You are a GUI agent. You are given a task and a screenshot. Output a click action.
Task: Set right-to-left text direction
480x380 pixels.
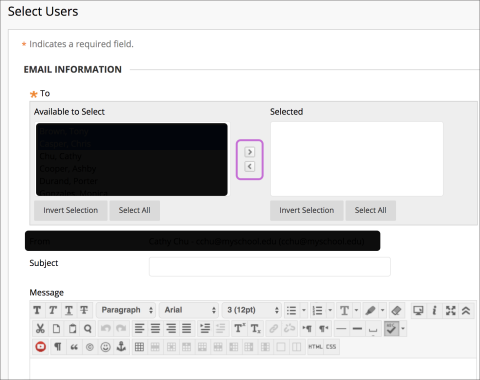coord(323,329)
